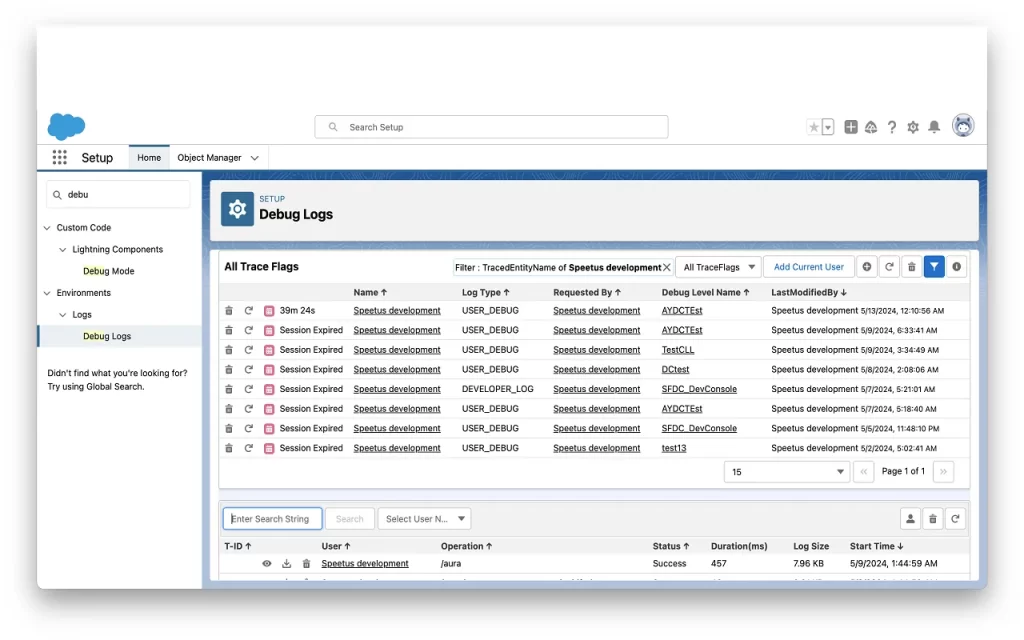The width and height of the screenshot is (1024, 640).
Task: Click the user icon button in logs toolbar
Action: (910, 519)
